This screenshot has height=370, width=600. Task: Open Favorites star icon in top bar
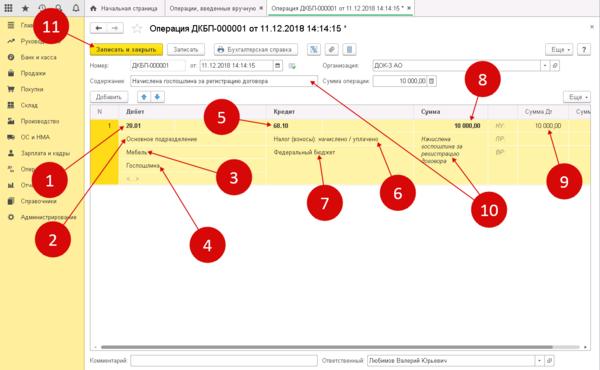(25, 8)
